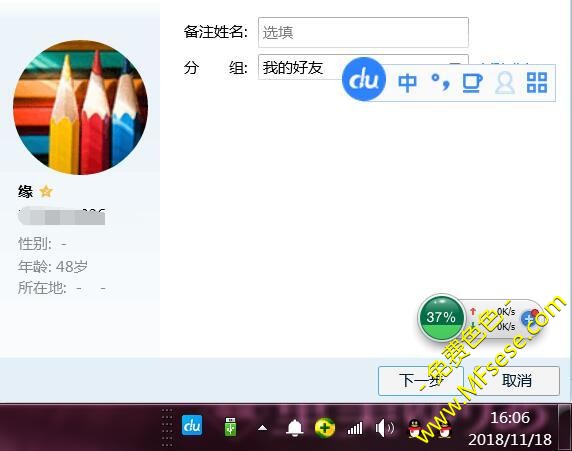Image resolution: width=572 pixels, height=451 pixels.
Task: Open the cup-shaped skin icon on input bar
Action: pyautogui.click(x=472, y=83)
